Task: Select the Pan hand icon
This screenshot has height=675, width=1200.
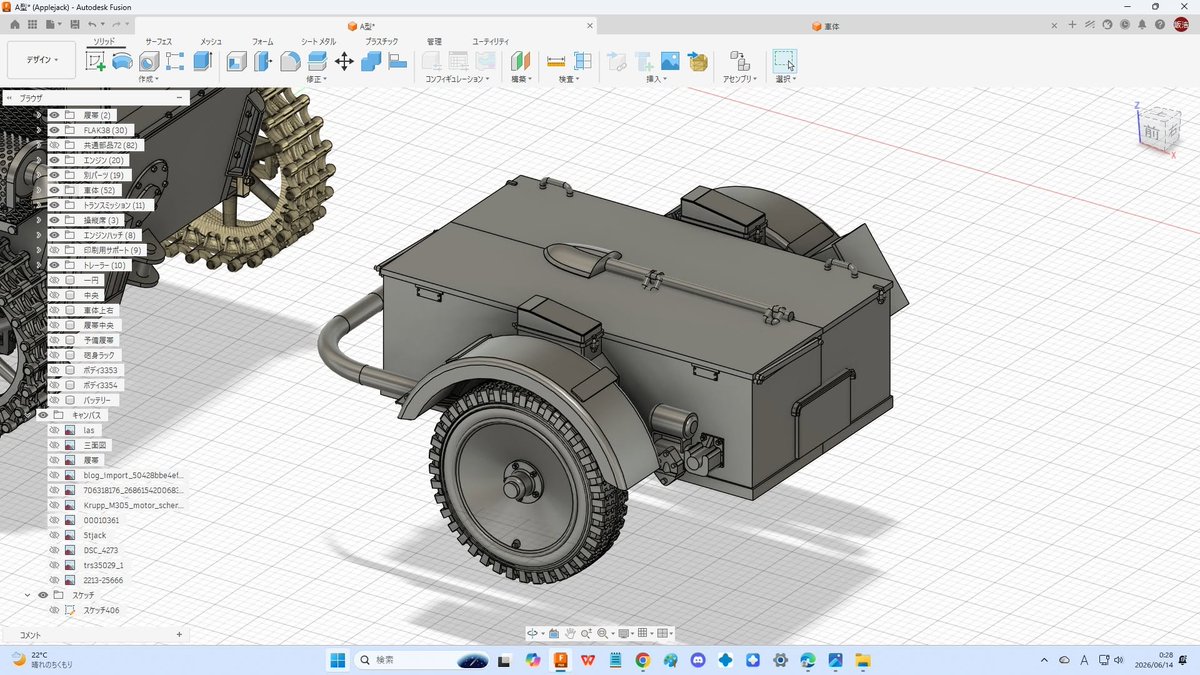Action: point(570,633)
